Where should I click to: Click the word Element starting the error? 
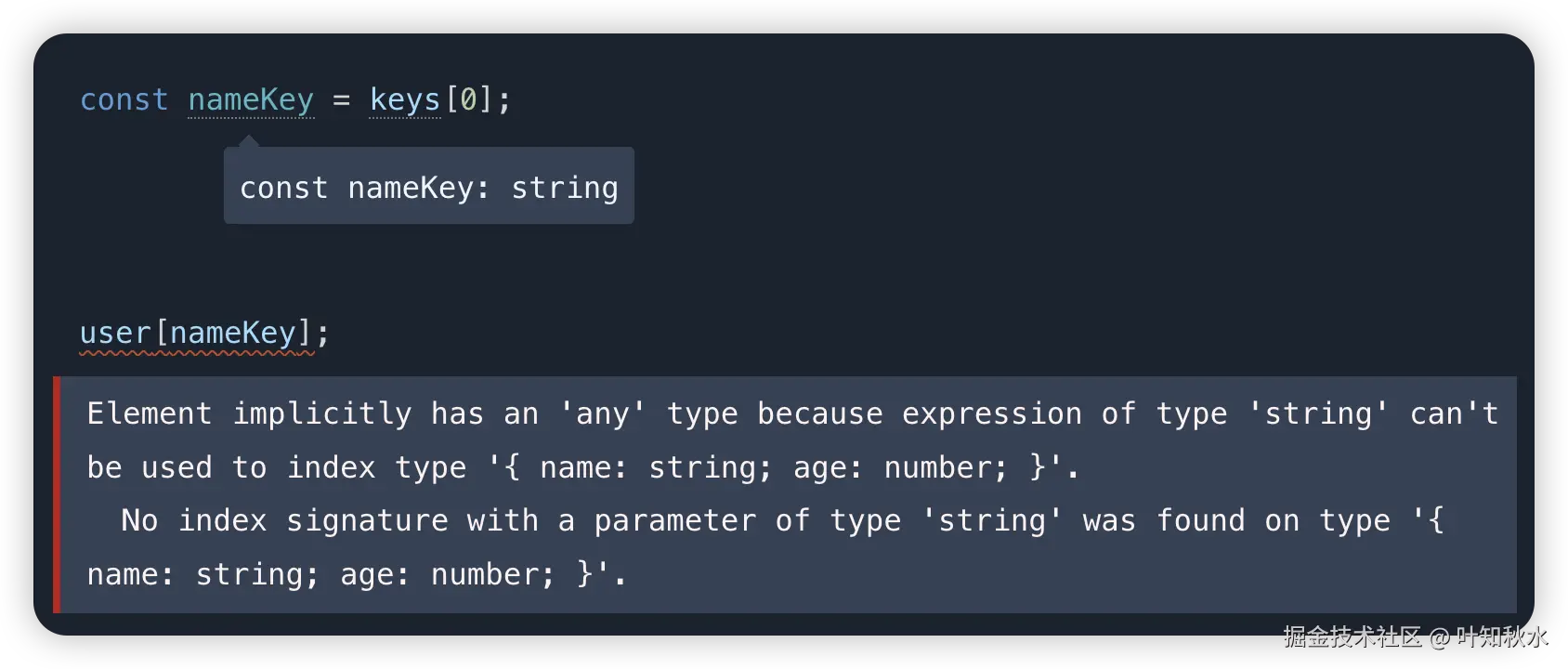tap(149, 413)
